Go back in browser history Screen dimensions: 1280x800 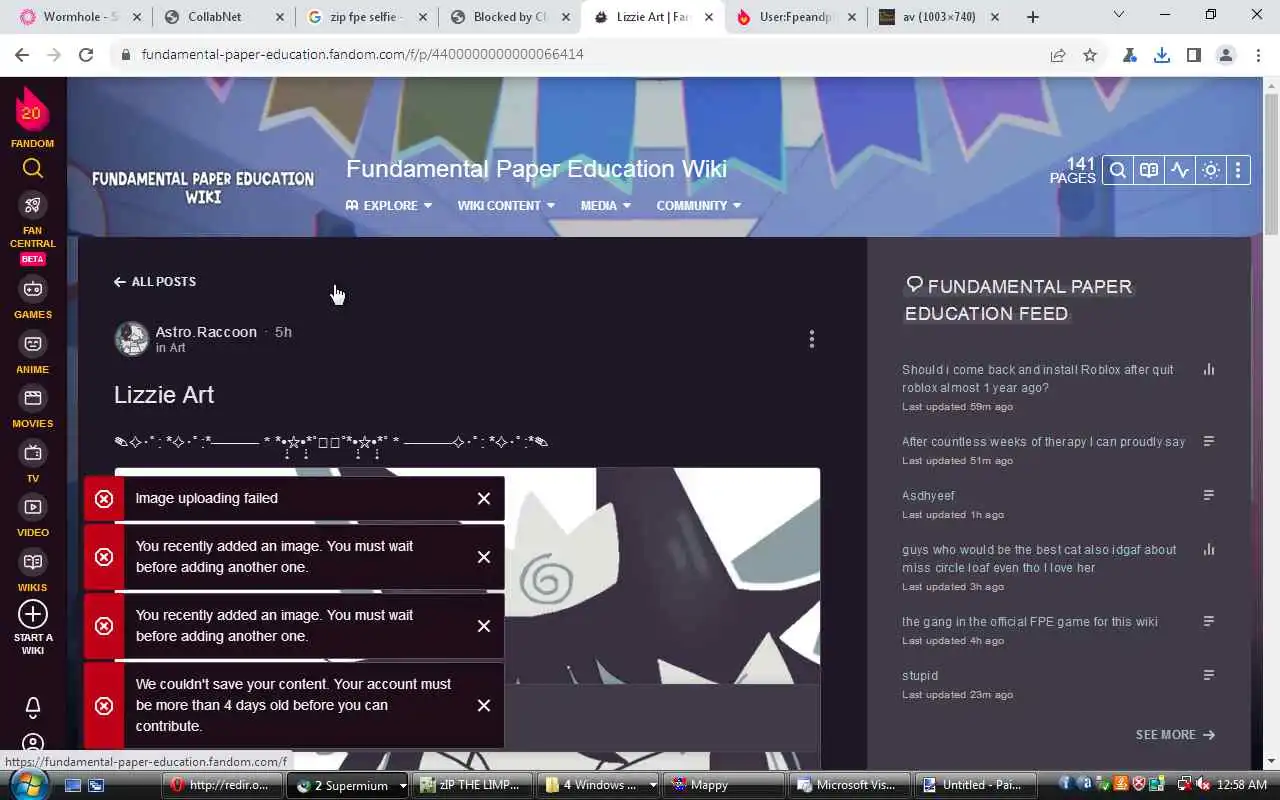pos(22,55)
